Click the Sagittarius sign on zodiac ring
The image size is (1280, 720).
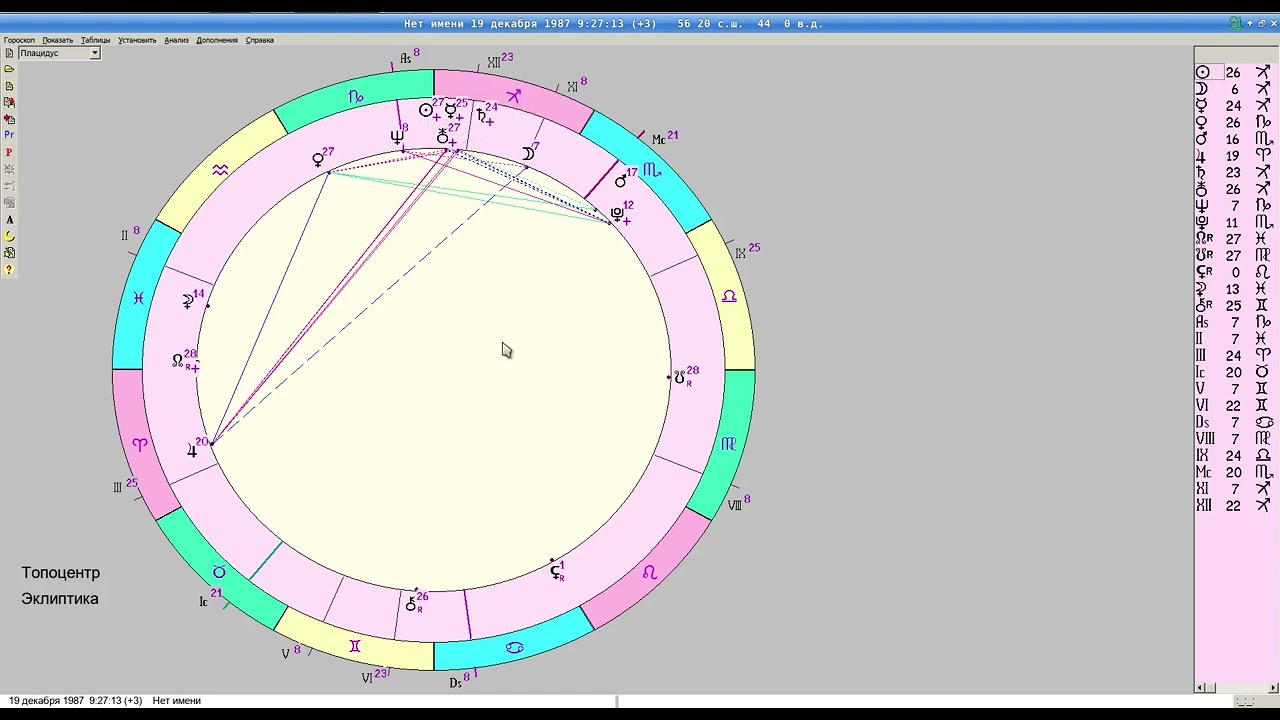513,96
